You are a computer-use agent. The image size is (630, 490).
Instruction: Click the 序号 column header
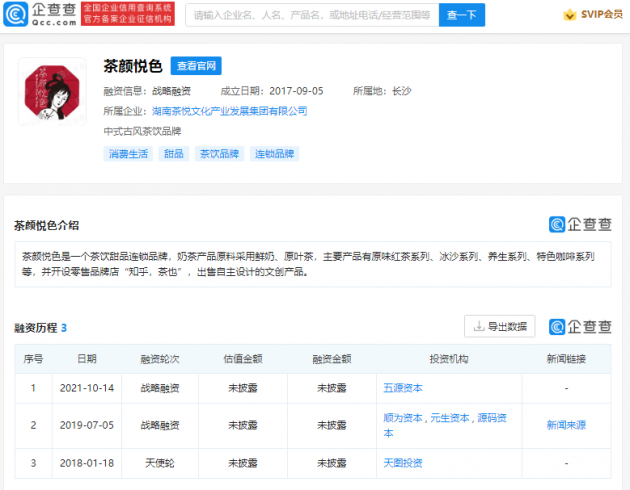33,359
